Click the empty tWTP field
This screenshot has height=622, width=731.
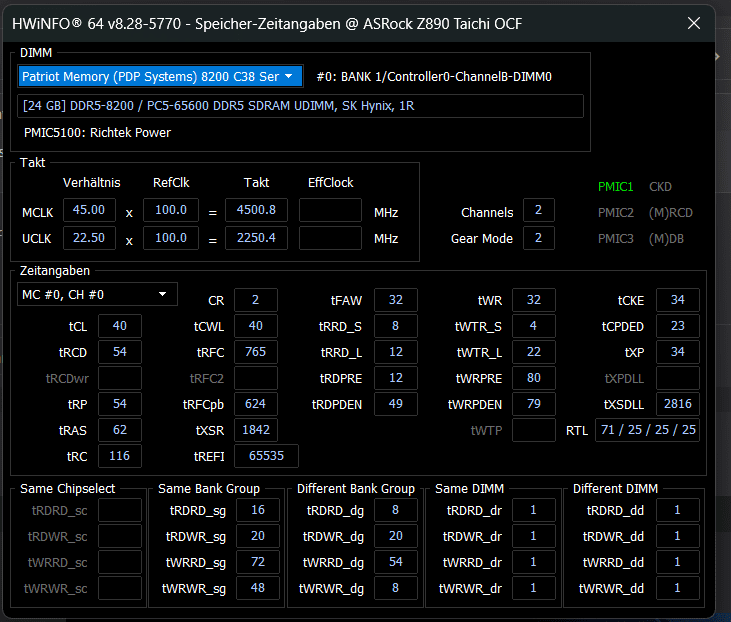pos(534,430)
